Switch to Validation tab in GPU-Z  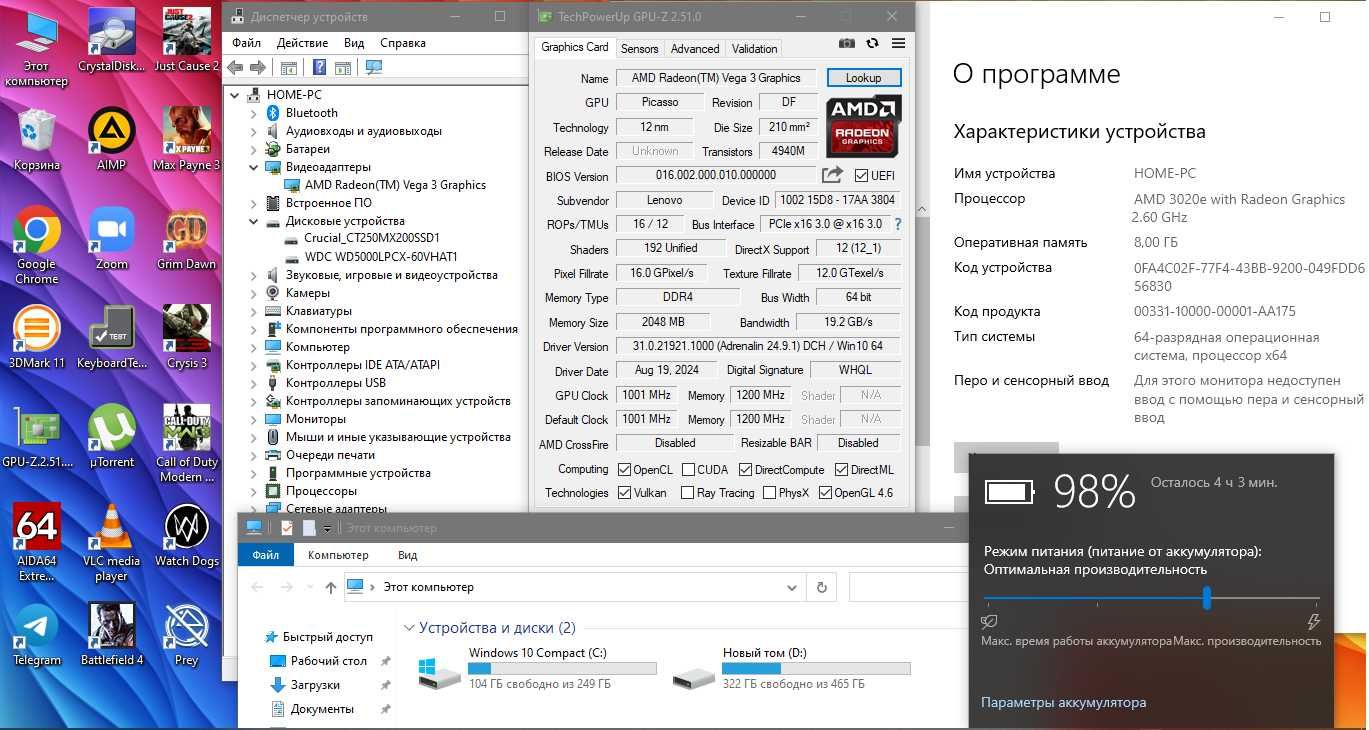click(x=754, y=48)
